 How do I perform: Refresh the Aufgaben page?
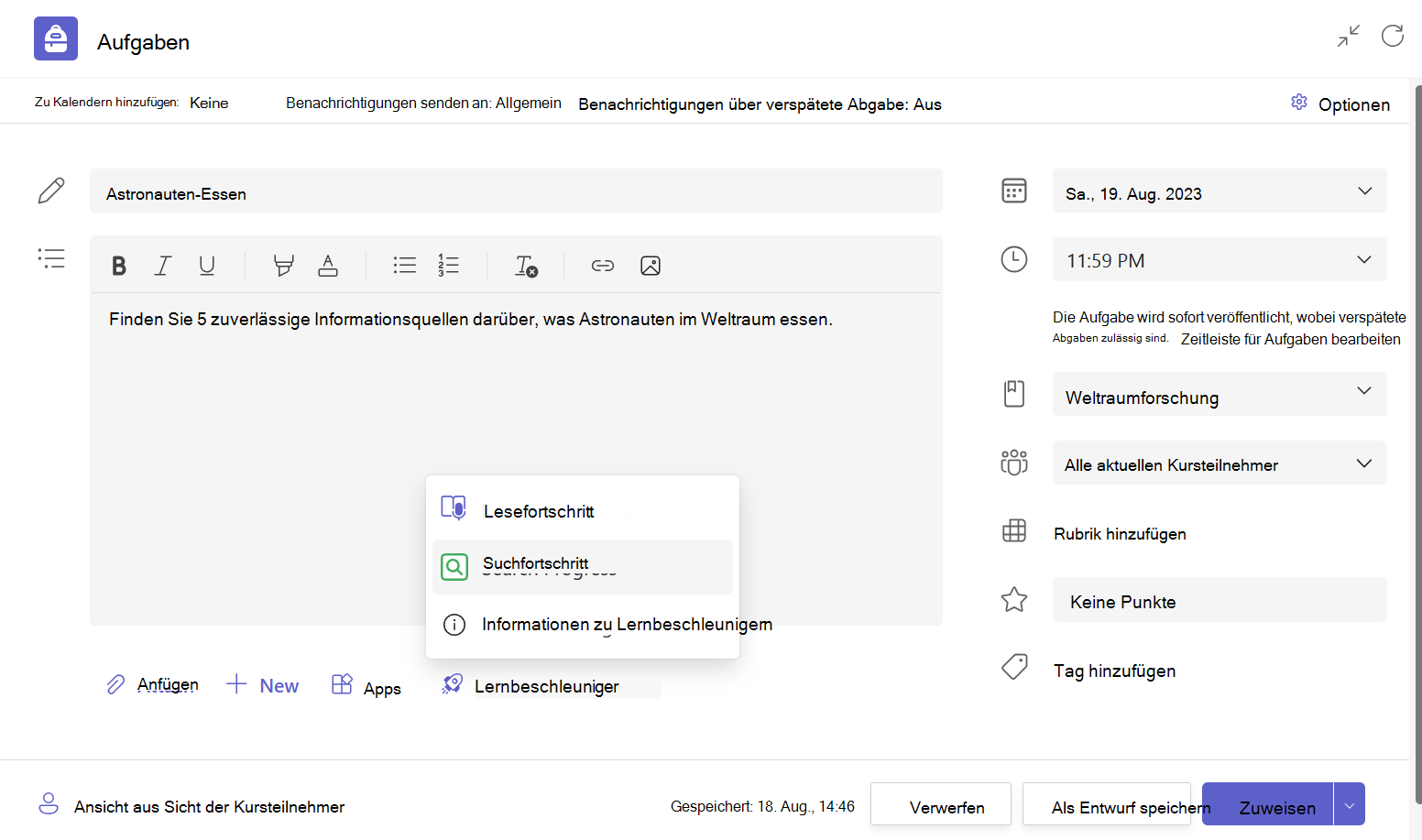(1393, 36)
